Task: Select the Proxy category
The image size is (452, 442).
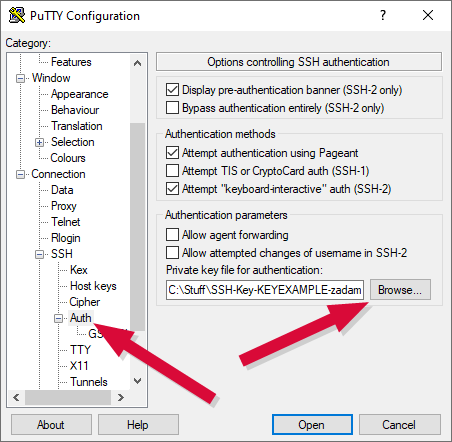Action: (x=64, y=206)
